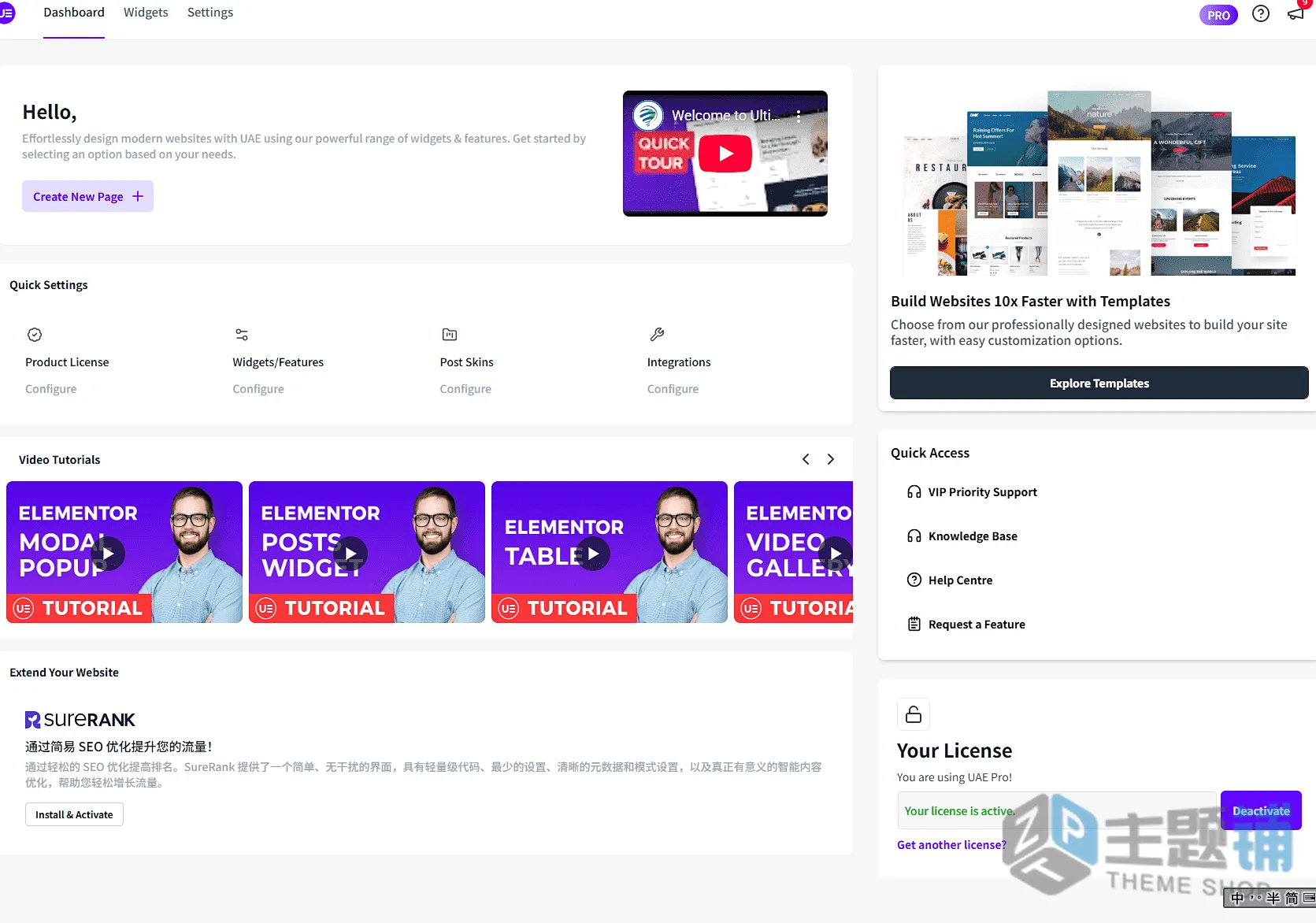Viewport: 1316px width, 923px height.
Task: Open the announcements megaphone icon
Action: click(1296, 14)
